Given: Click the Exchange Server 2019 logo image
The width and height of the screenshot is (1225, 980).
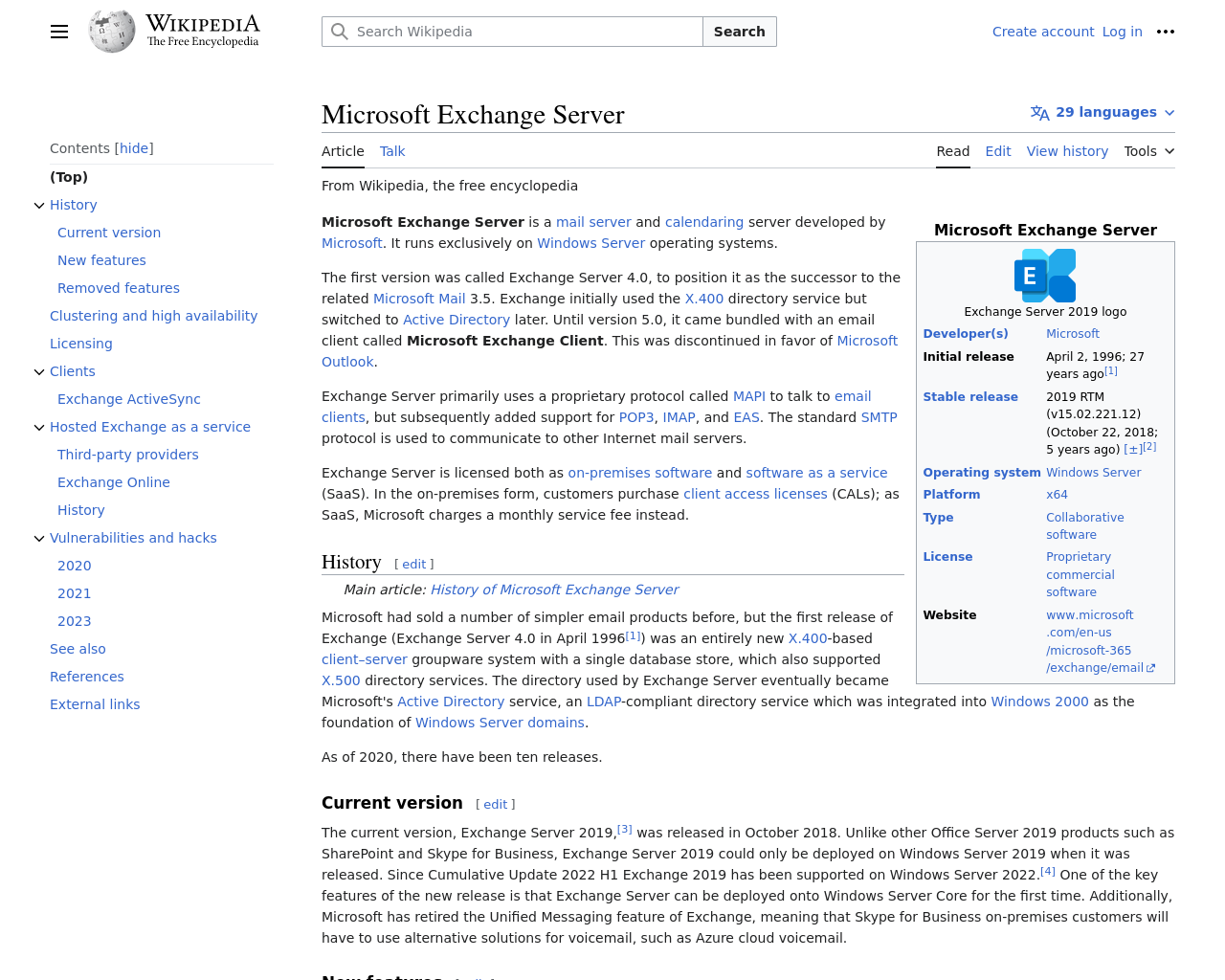Looking at the screenshot, I should click(1045, 276).
